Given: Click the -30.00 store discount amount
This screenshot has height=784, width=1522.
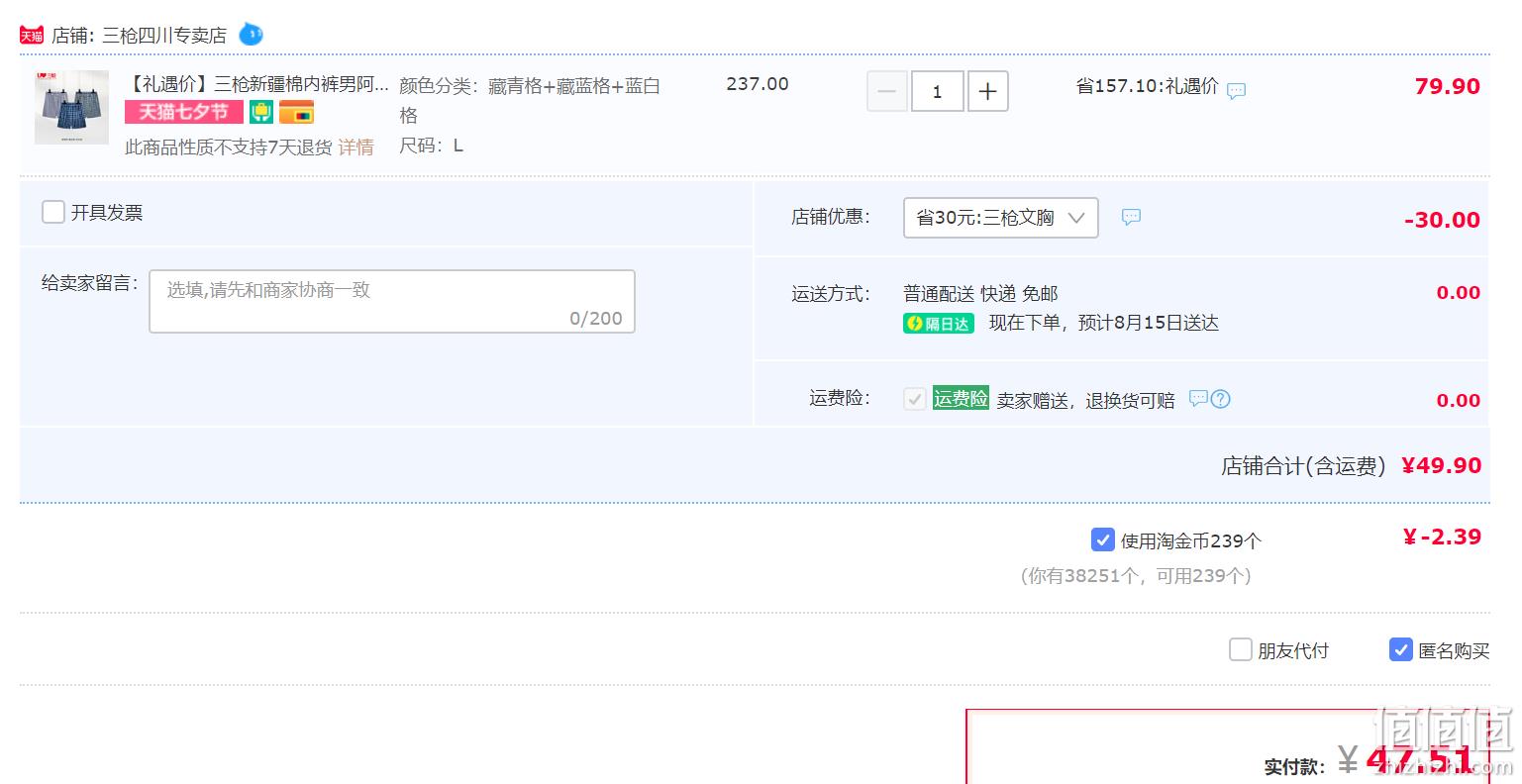Looking at the screenshot, I should [x=1442, y=220].
